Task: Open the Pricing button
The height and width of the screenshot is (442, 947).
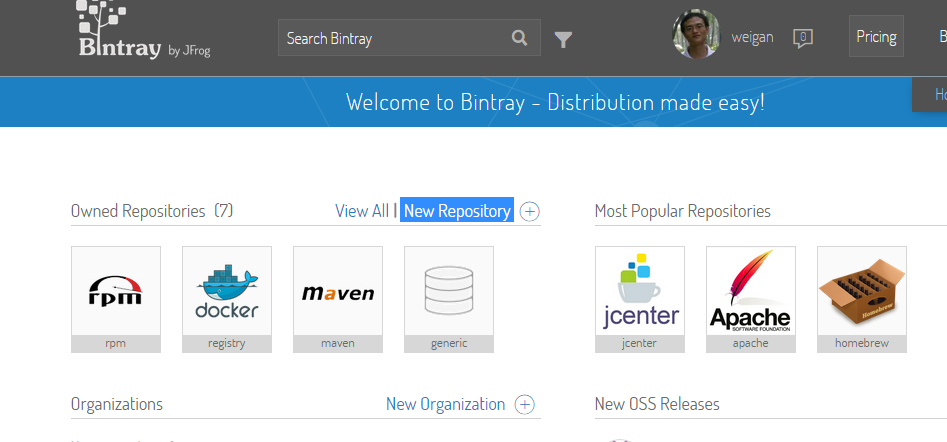Action: click(876, 36)
